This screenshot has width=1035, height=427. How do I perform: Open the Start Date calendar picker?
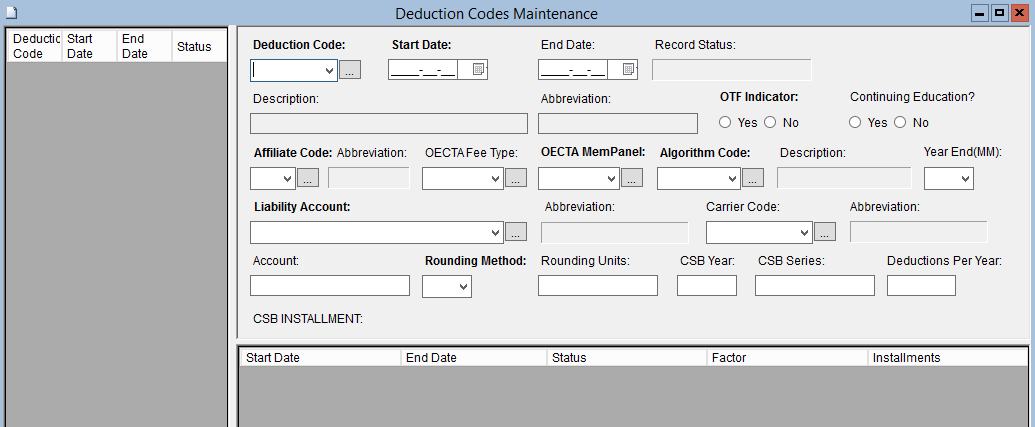click(478, 70)
